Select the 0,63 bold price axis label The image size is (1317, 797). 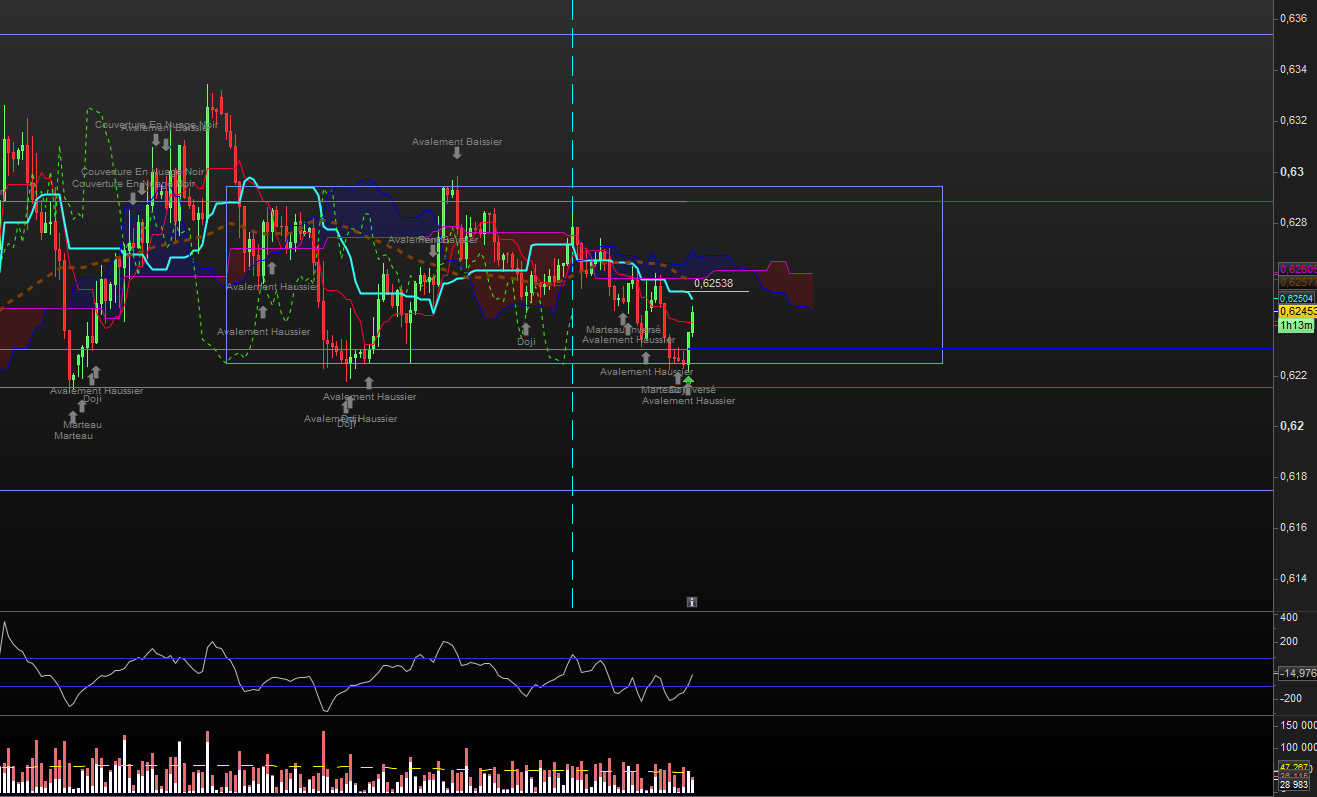click(1292, 171)
